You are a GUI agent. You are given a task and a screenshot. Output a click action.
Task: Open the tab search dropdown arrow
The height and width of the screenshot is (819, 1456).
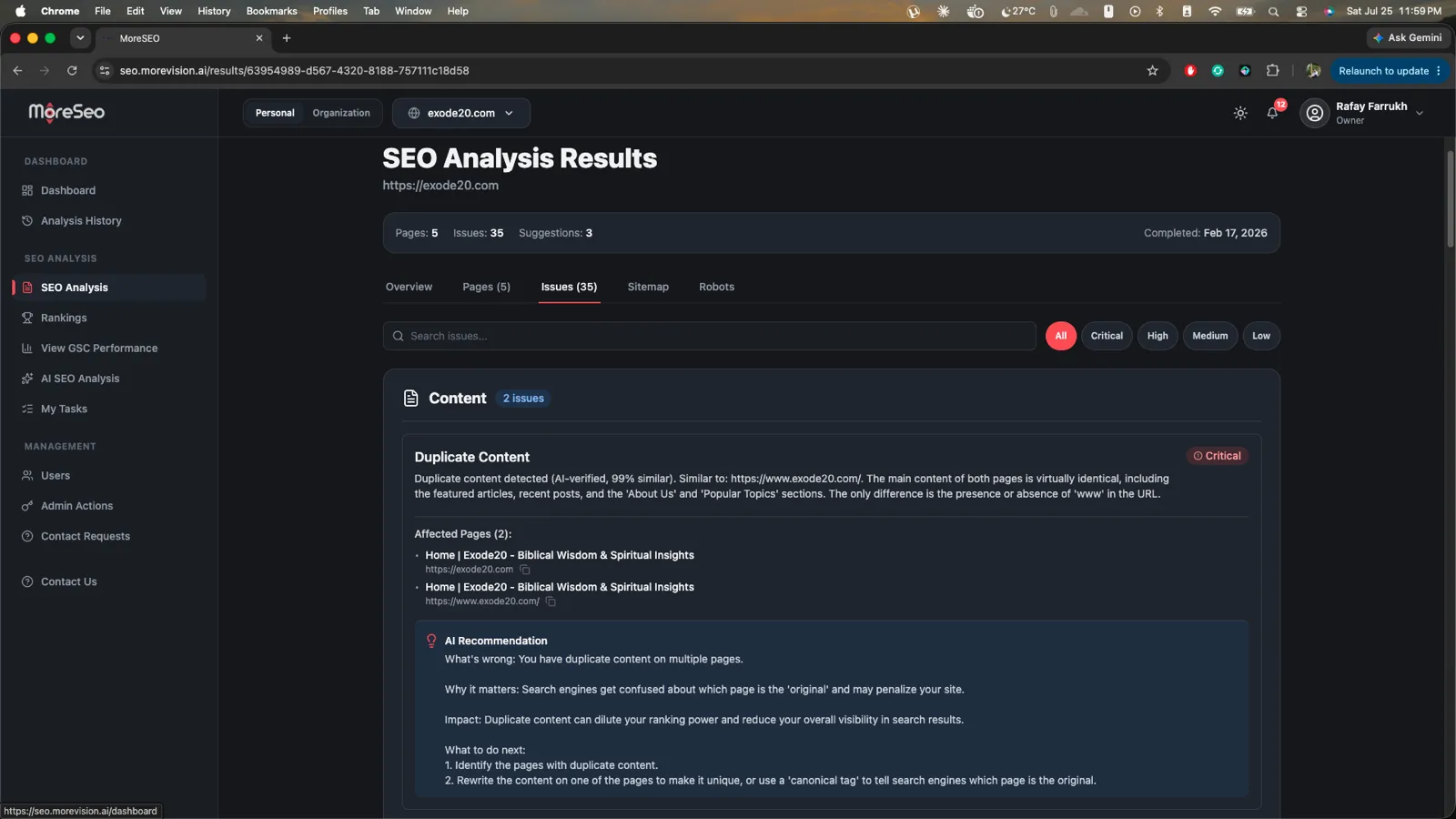click(x=80, y=38)
